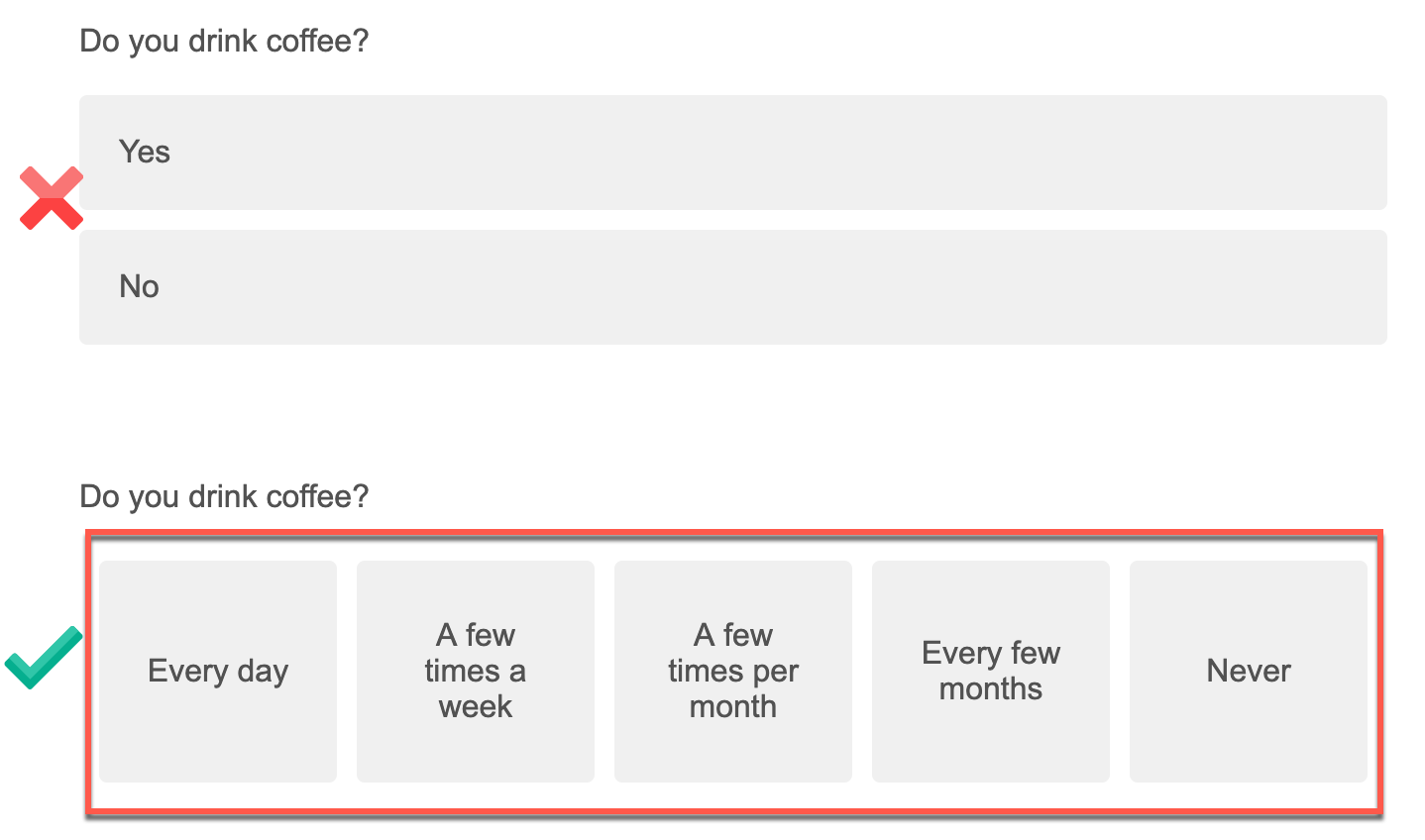
Task: Answer No to drinking coffee
Action: tap(732, 287)
